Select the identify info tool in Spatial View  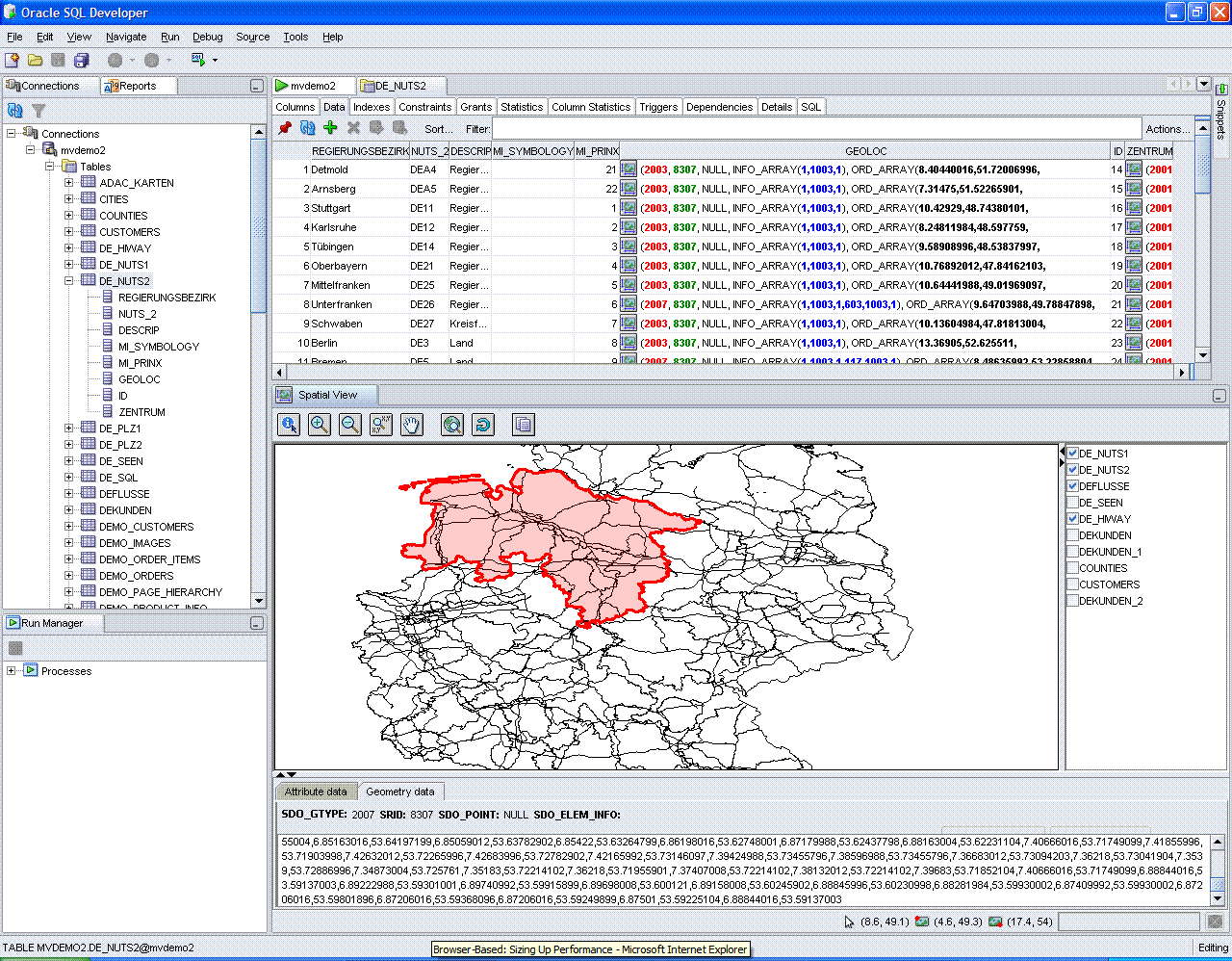point(288,425)
